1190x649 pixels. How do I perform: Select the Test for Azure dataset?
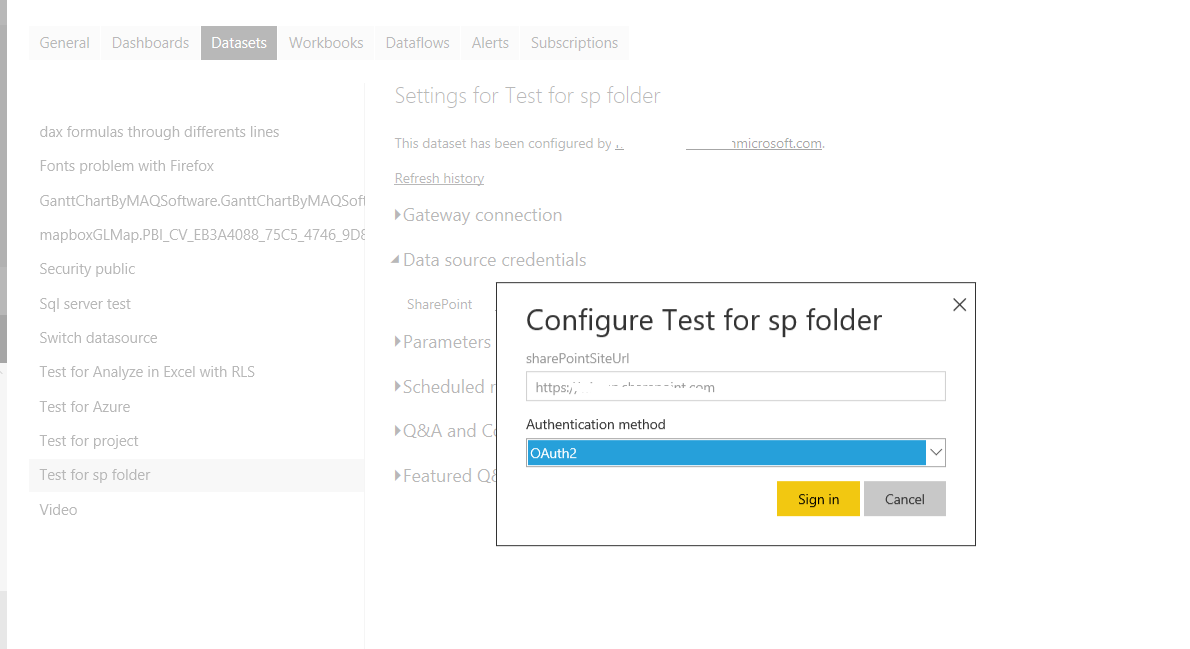tap(85, 407)
